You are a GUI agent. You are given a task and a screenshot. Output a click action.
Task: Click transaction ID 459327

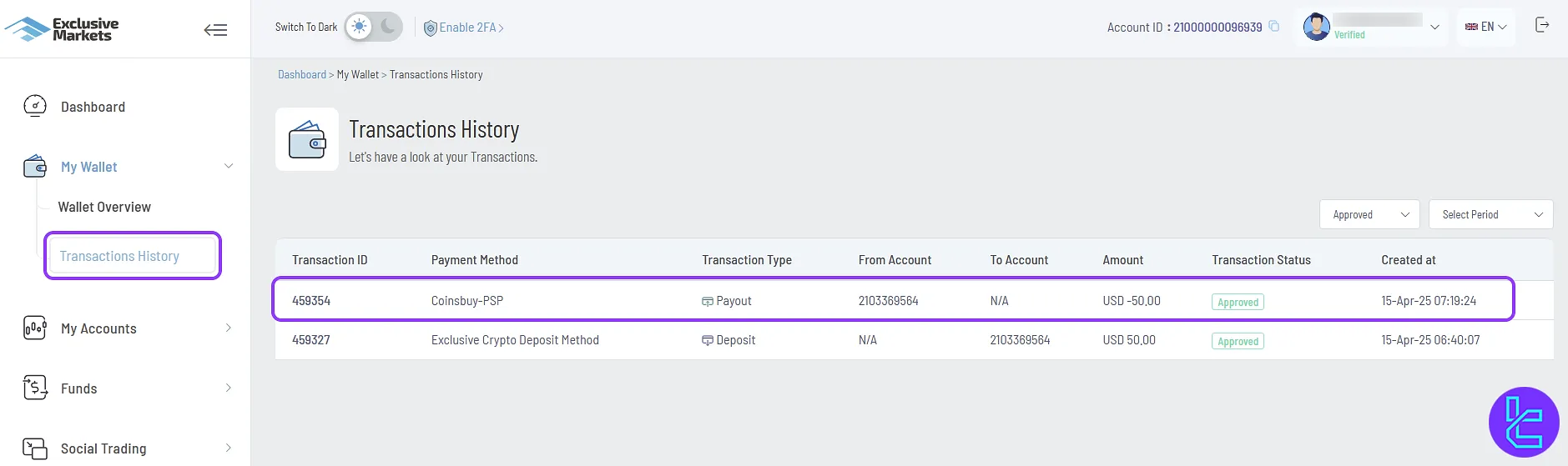tap(311, 340)
